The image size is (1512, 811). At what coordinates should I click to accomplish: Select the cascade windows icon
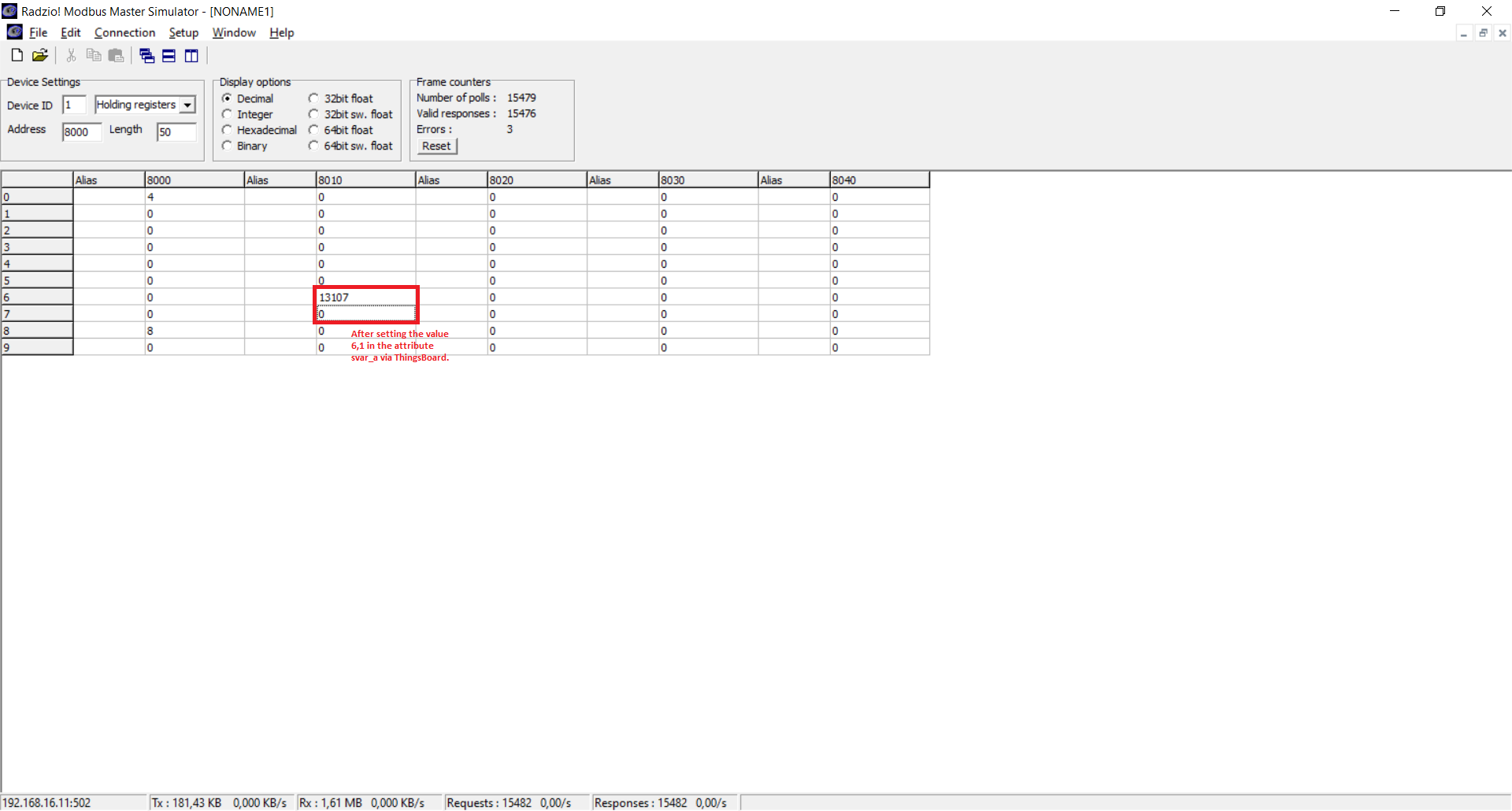click(146, 55)
